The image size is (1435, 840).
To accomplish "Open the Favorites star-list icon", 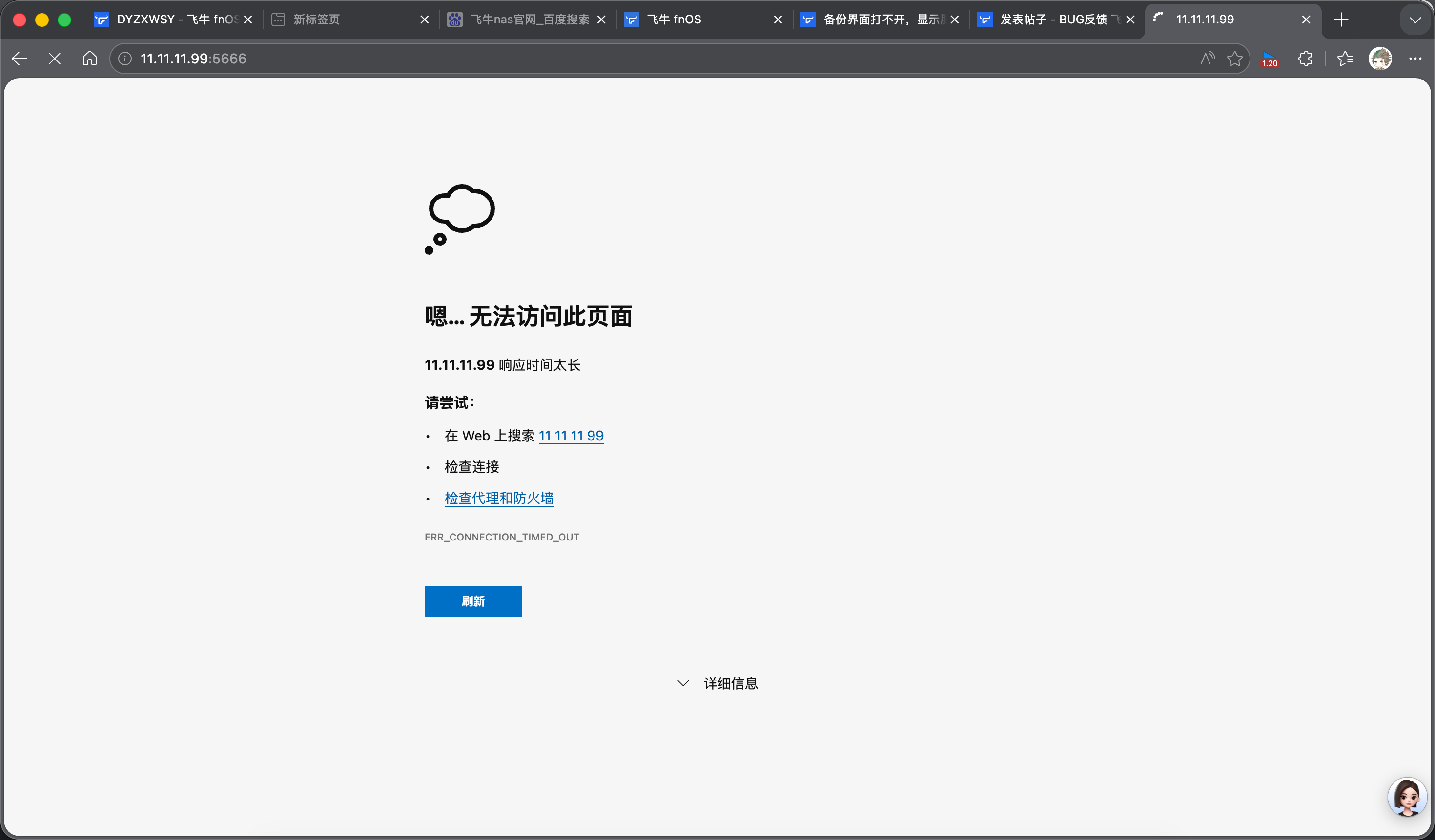I will pyautogui.click(x=1345, y=58).
